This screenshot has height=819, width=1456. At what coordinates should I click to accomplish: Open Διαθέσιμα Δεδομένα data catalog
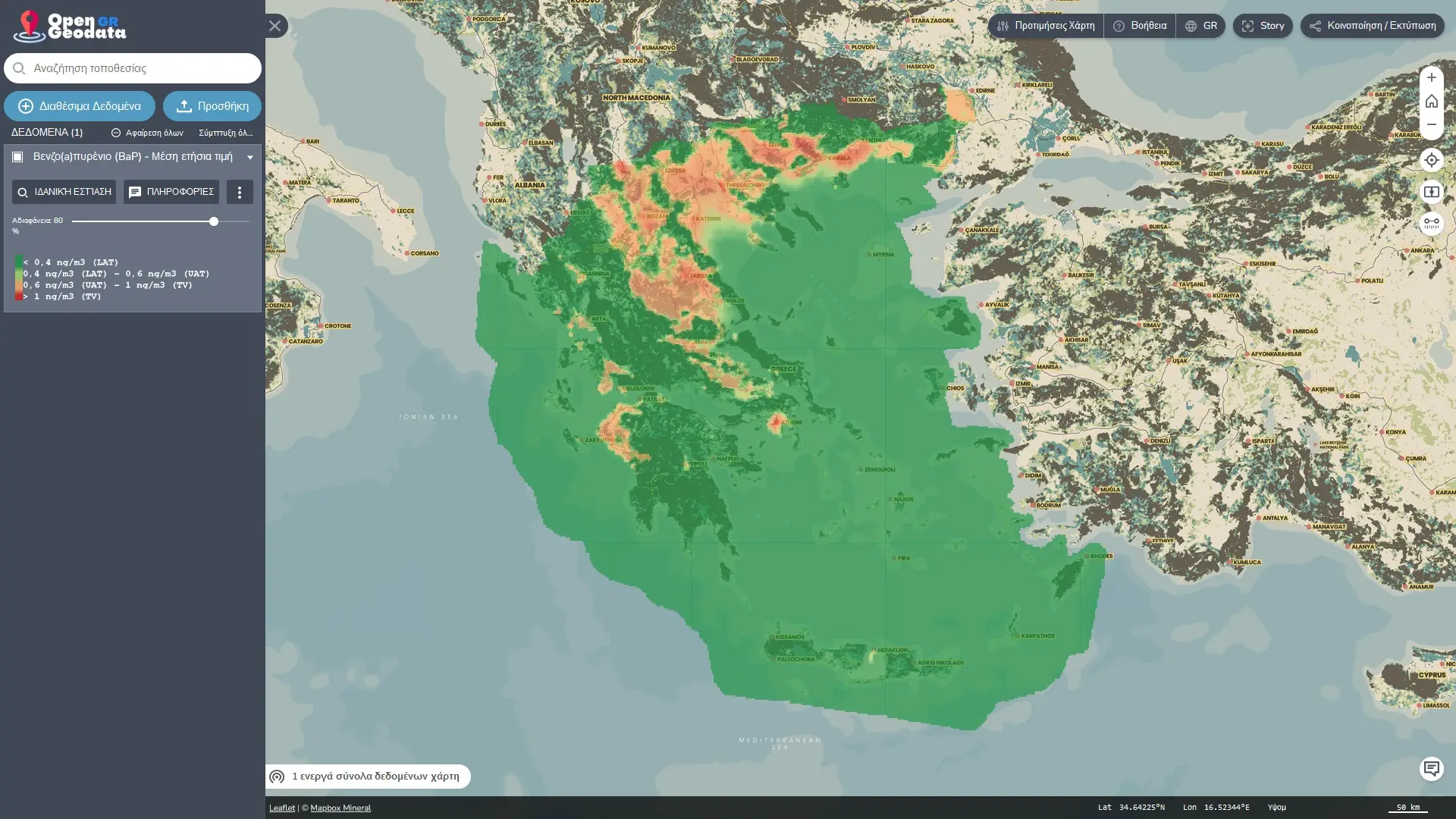[80, 106]
